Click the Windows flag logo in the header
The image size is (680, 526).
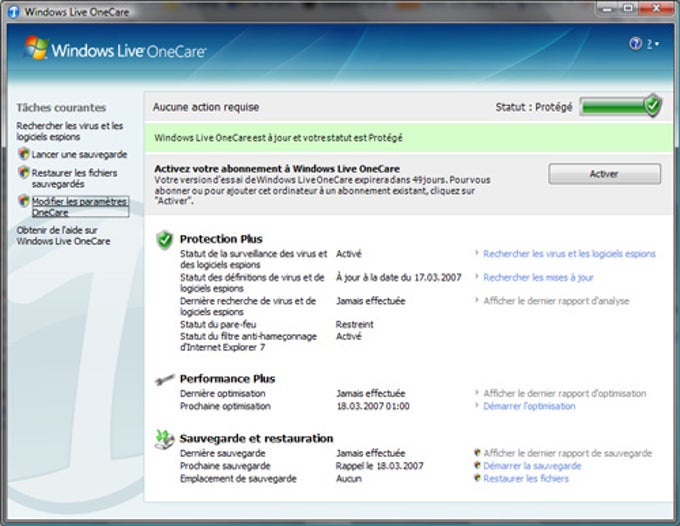pos(36,48)
